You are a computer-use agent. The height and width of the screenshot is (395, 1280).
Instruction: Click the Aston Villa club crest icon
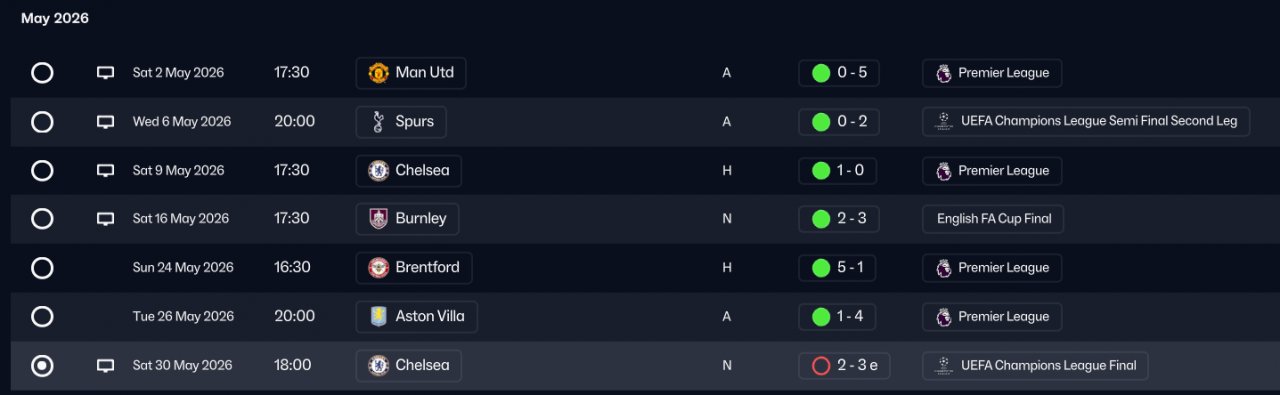click(378, 317)
